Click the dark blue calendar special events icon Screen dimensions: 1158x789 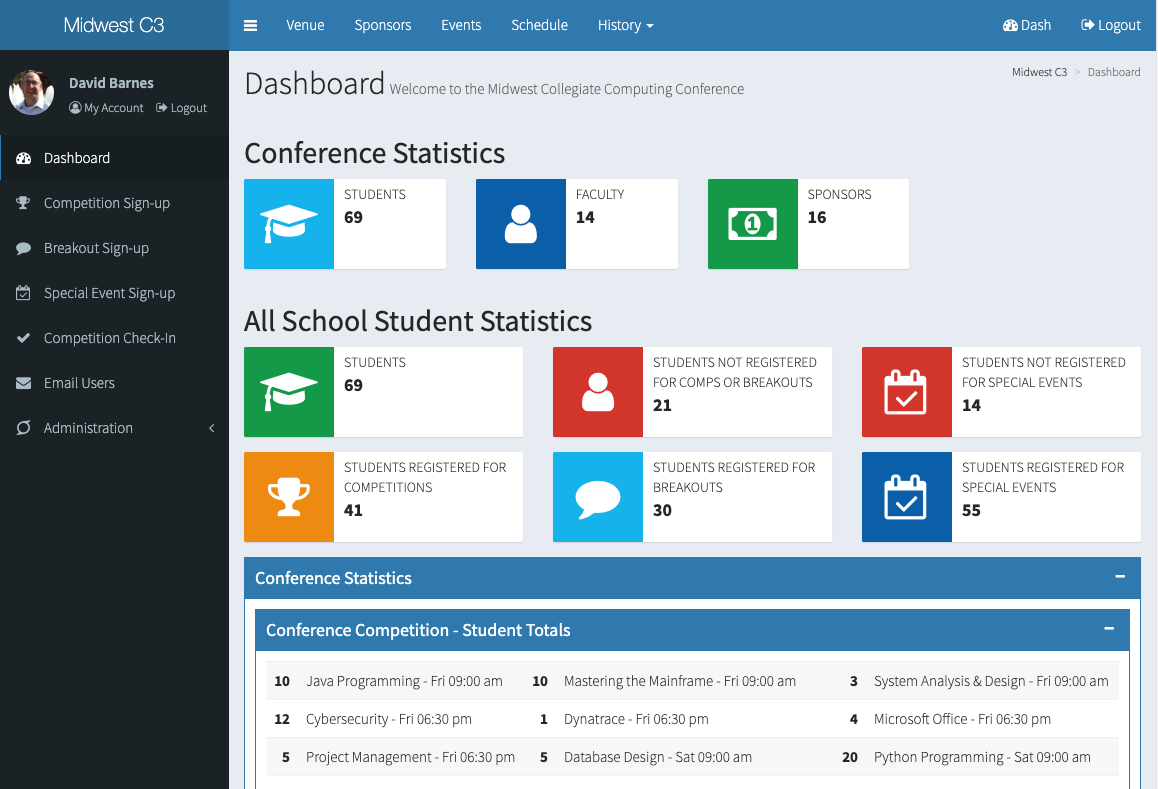coord(906,497)
